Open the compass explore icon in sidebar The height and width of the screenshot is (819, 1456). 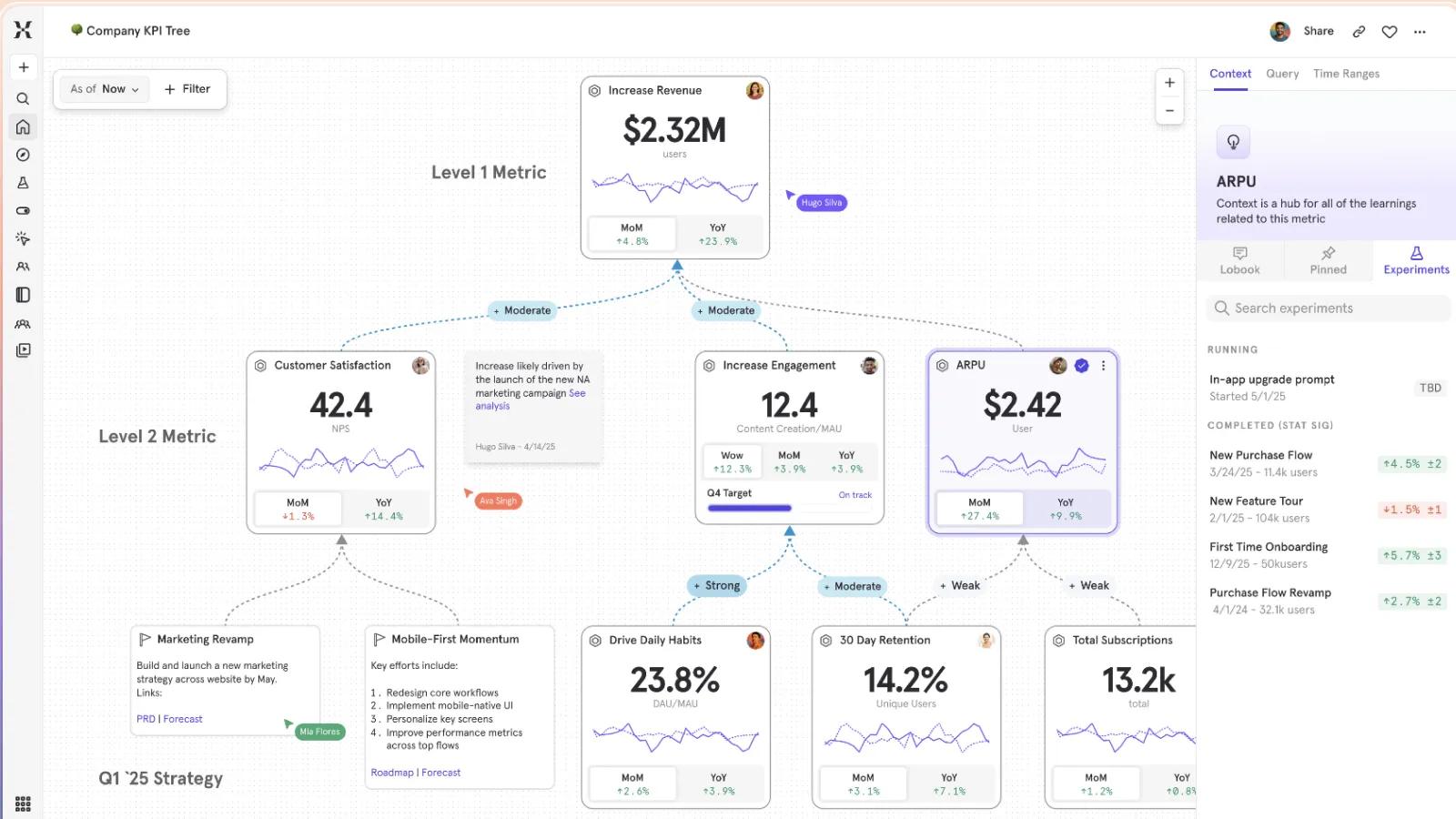[24, 155]
